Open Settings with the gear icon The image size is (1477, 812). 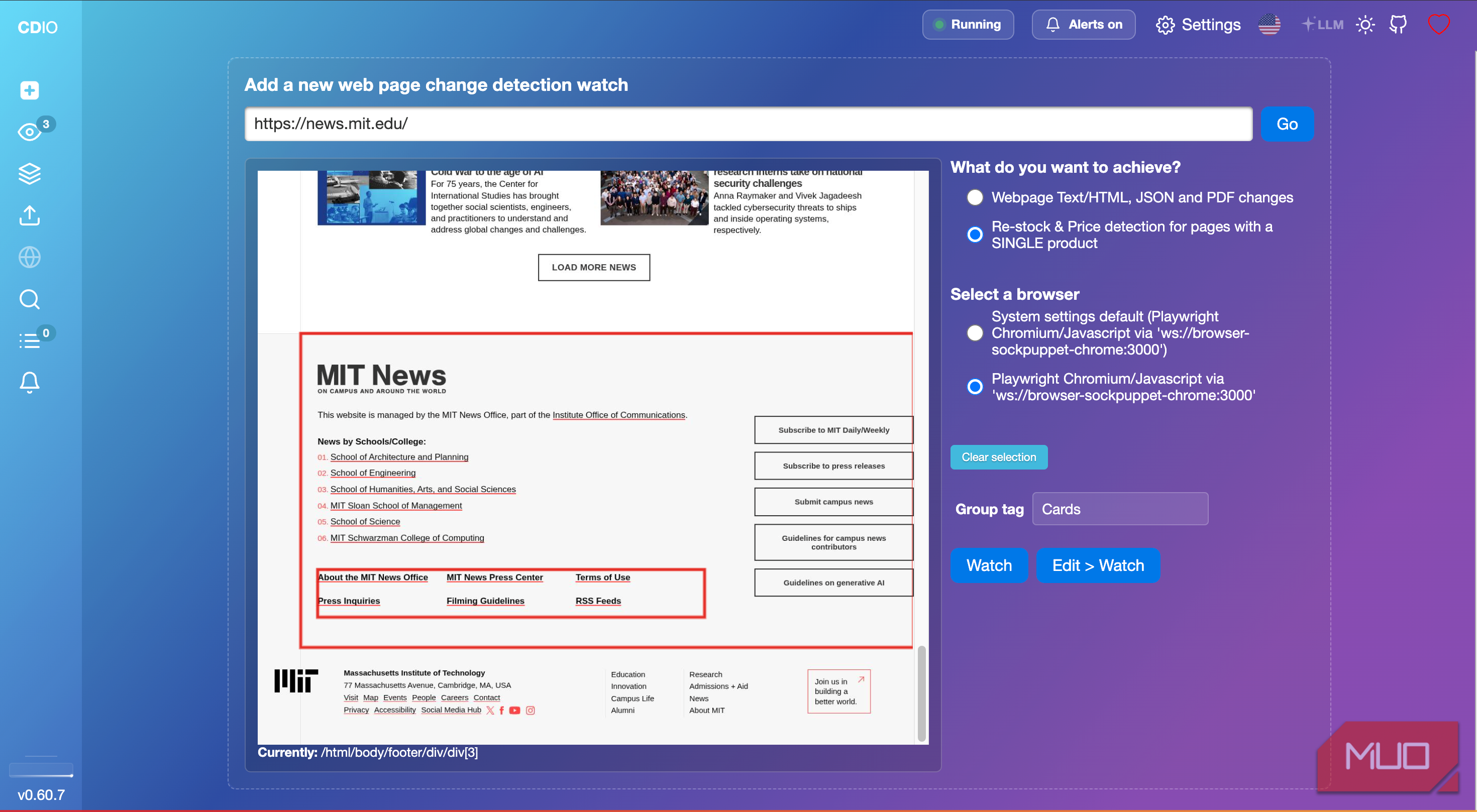pos(1198,25)
